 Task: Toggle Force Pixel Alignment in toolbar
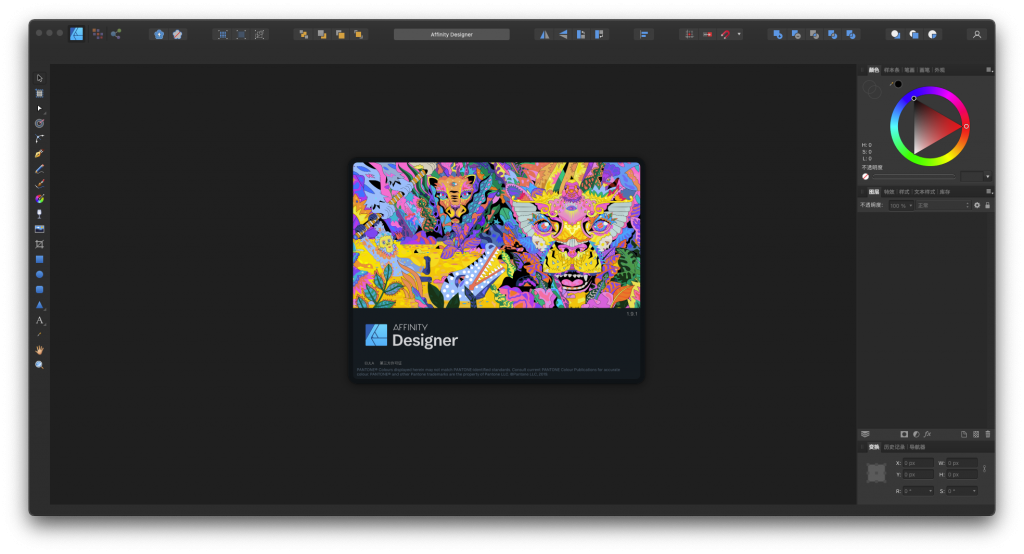coord(707,35)
